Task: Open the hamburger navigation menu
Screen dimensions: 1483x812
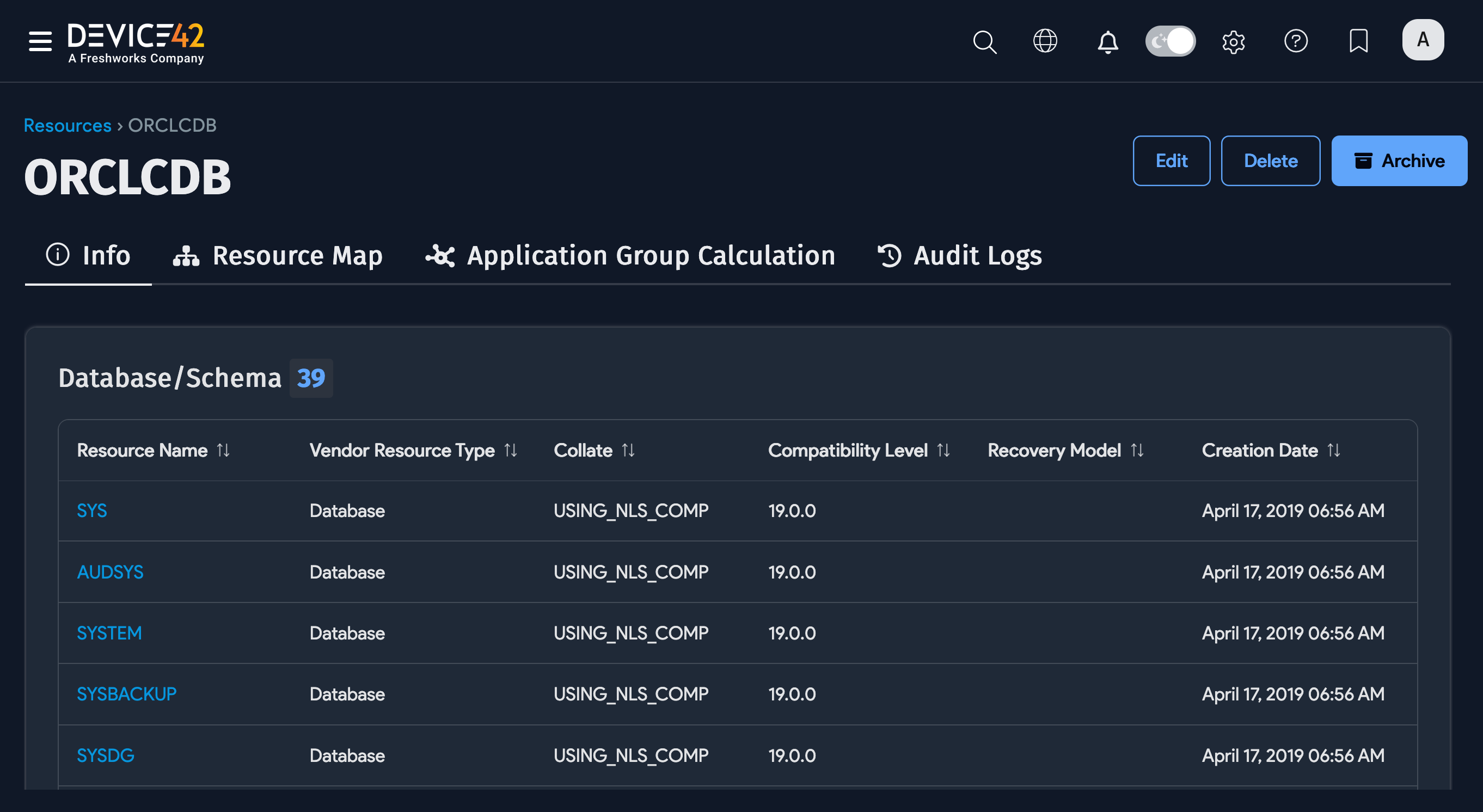Action: click(40, 41)
